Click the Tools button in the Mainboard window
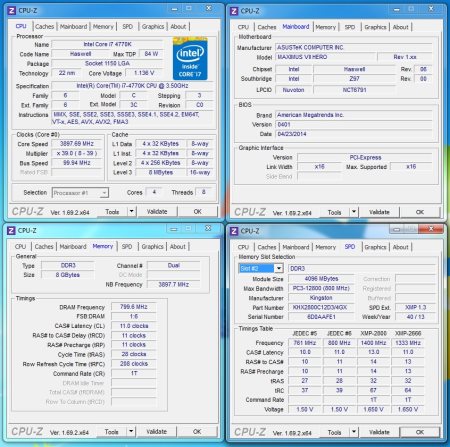This screenshot has width=450, height=447. pos(334,212)
